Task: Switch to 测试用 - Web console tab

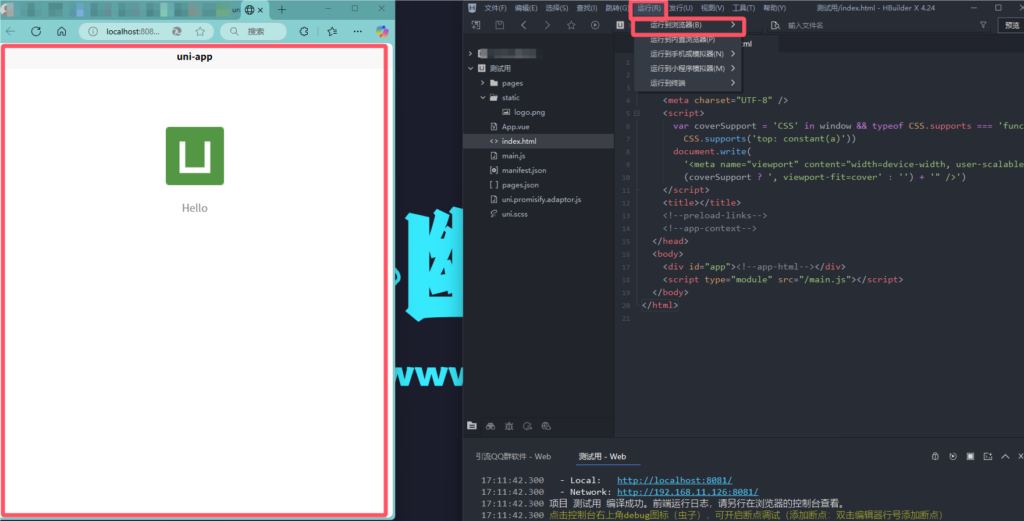Action: pyautogui.click(x=602, y=456)
